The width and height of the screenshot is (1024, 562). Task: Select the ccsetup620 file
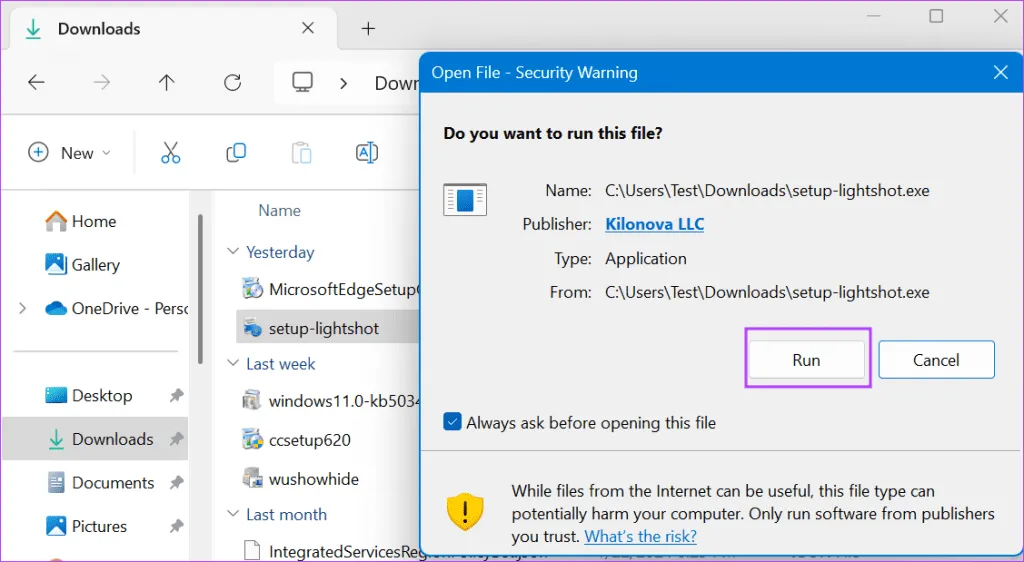pos(309,439)
